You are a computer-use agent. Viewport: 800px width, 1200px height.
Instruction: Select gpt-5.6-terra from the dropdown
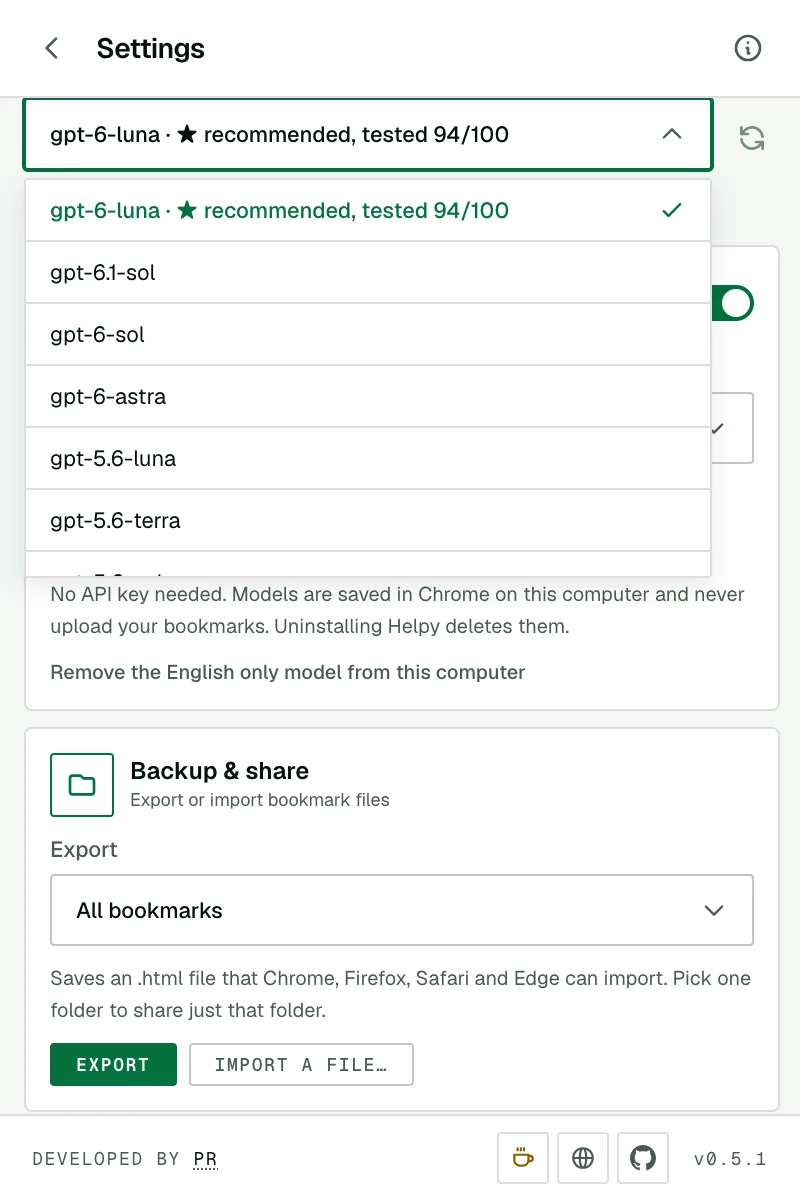pyautogui.click(x=368, y=520)
